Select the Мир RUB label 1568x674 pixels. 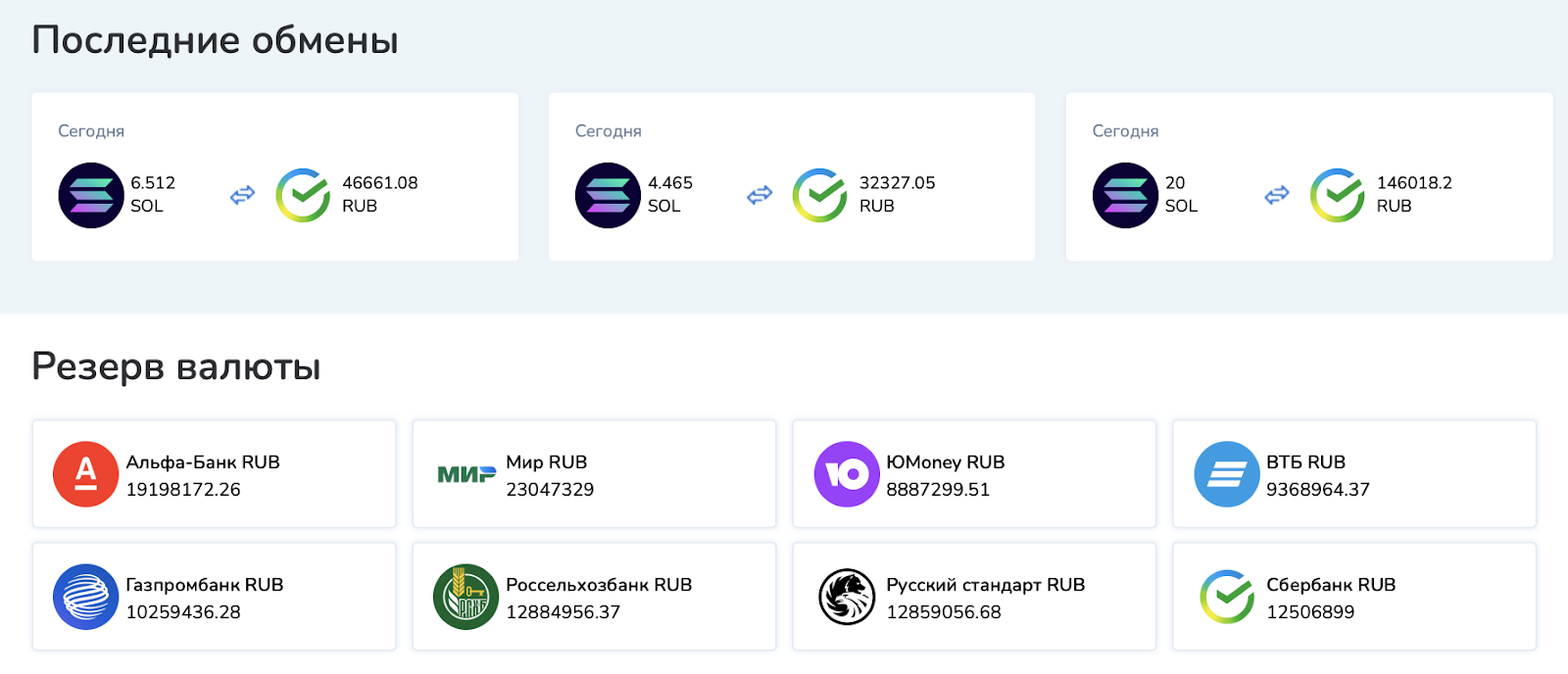[x=547, y=462]
